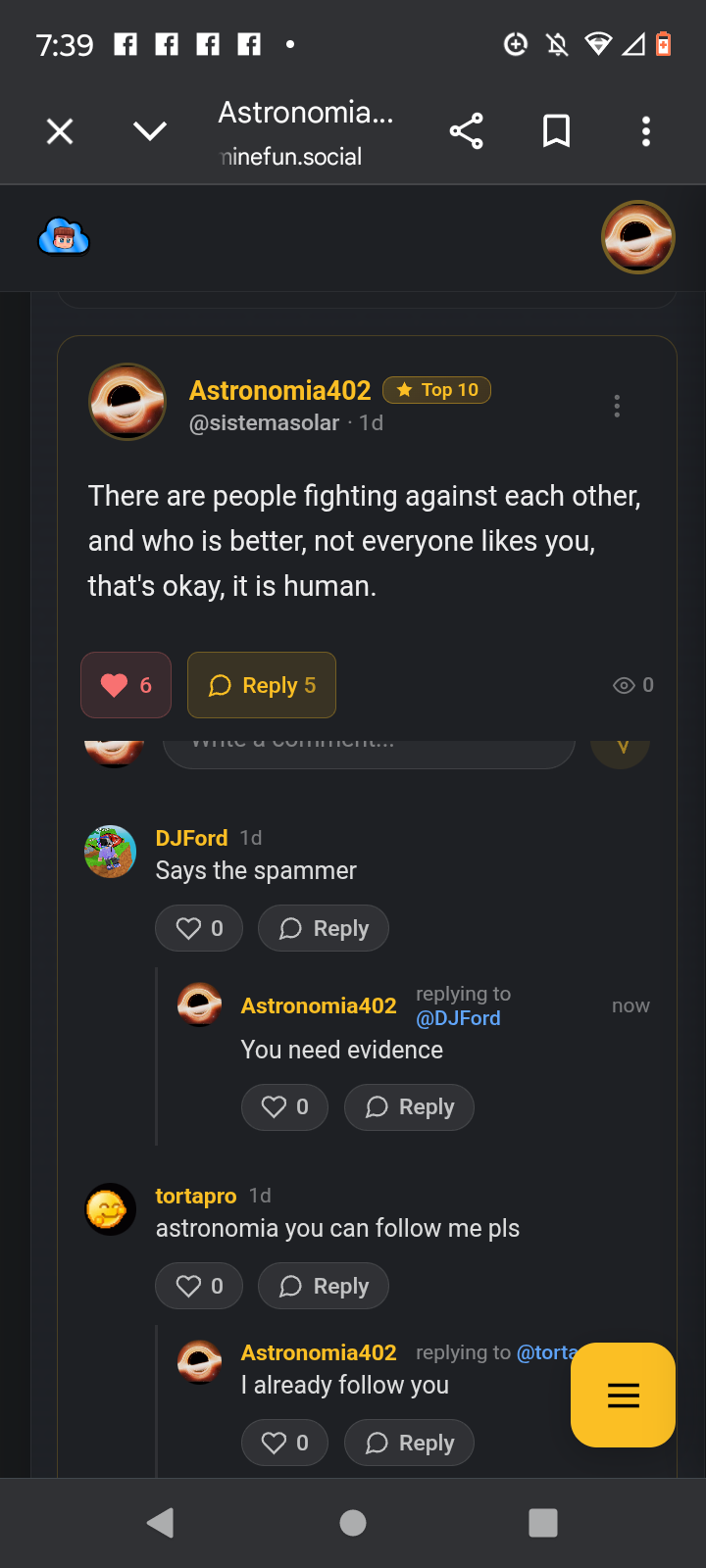Close the custom tab with X
The height and width of the screenshot is (1568, 706).
(x=60, y=131)
